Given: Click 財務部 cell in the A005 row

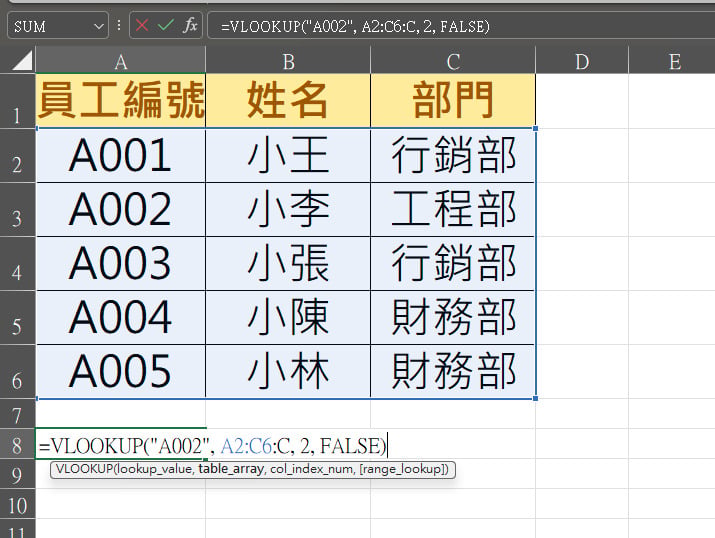Looking at the screenshot, I should click(453, 372).
